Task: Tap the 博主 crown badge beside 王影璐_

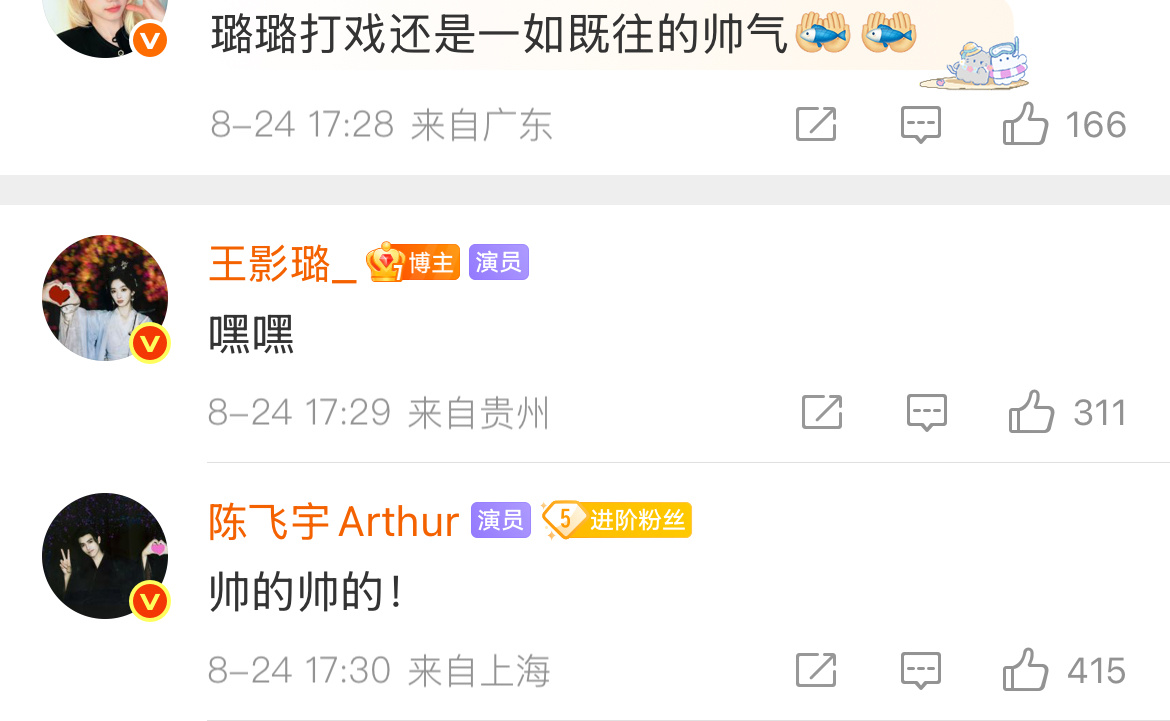Action: coord(413,262)
